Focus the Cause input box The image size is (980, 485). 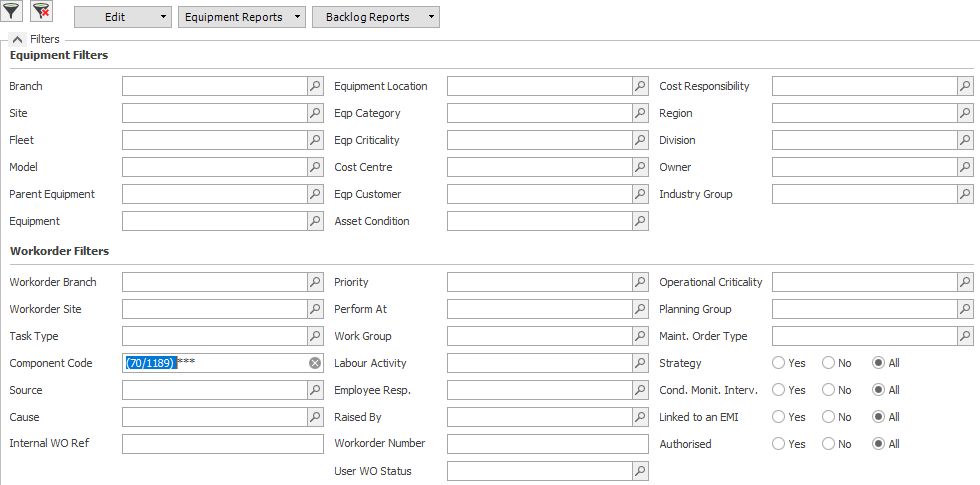pos(214,416)
